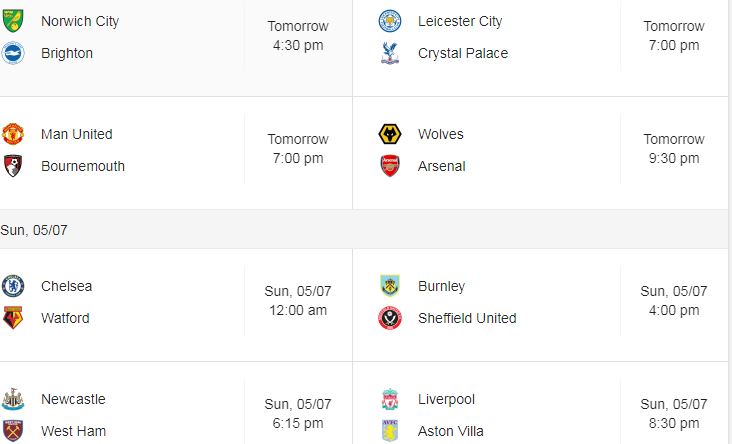Open the Liverpool vs Aston Villa 8:30 pm time
732x444 pixels.
674,423
